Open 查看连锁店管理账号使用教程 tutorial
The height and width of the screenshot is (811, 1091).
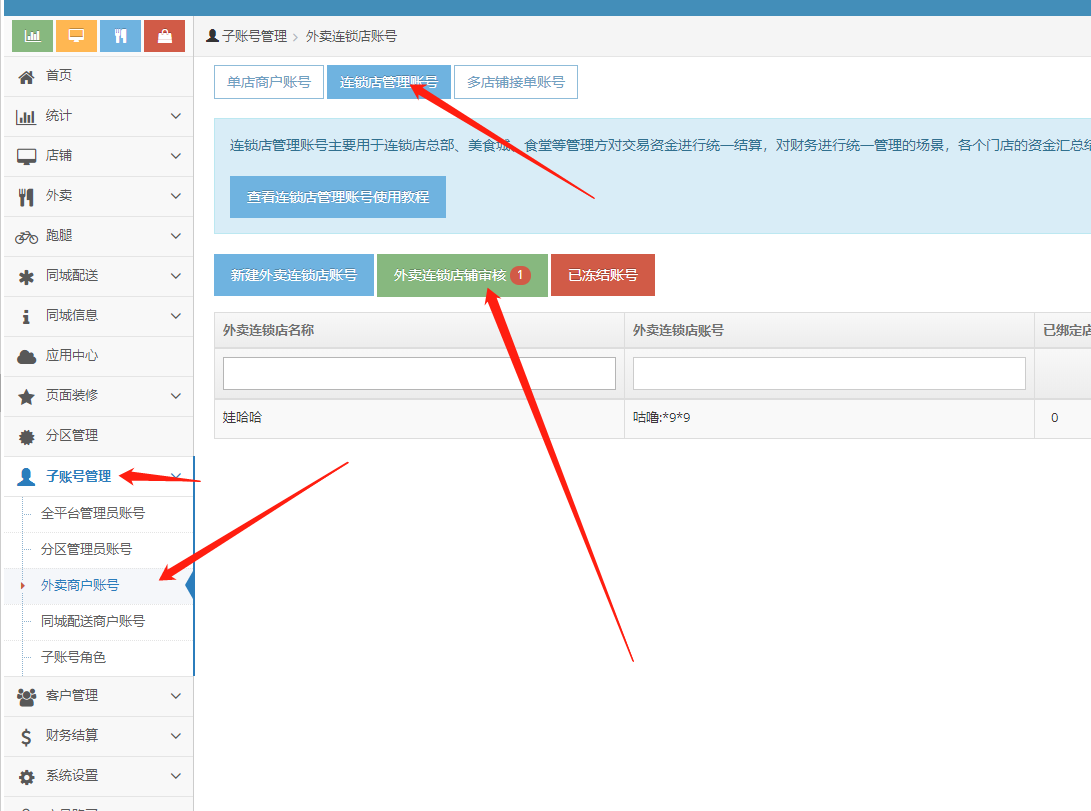338,197
